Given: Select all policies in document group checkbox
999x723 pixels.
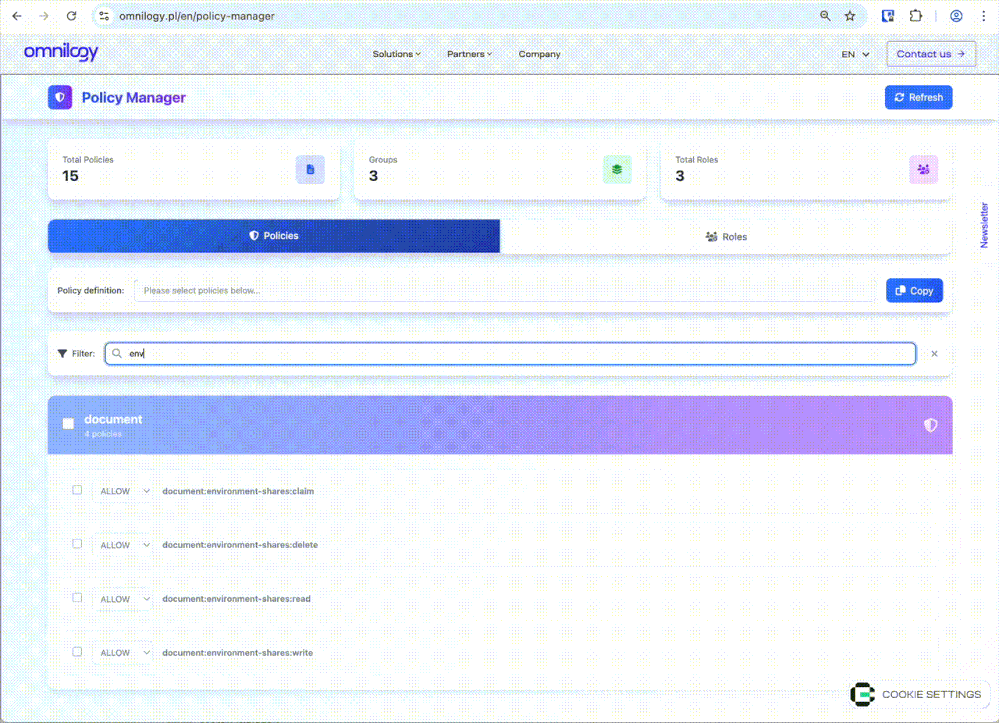Looking at the screenshot, I should click(69, 424).
